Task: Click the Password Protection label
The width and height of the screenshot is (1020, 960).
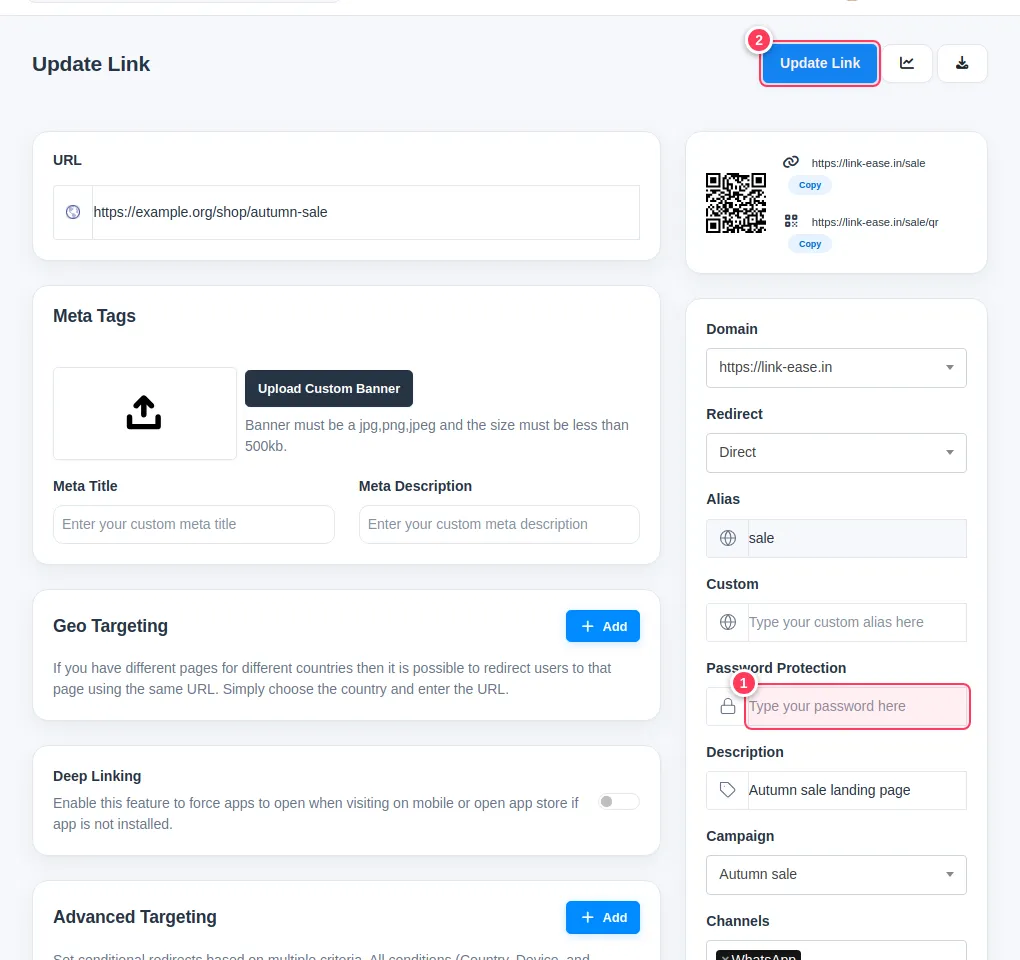Action: [x=776, y=668]
